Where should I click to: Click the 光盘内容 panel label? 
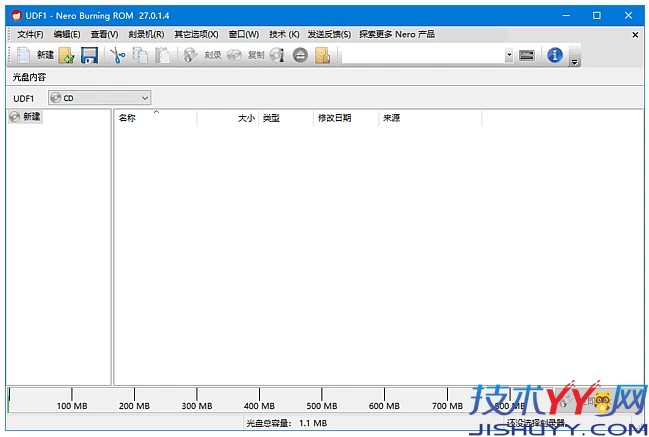tap(29, 77)
